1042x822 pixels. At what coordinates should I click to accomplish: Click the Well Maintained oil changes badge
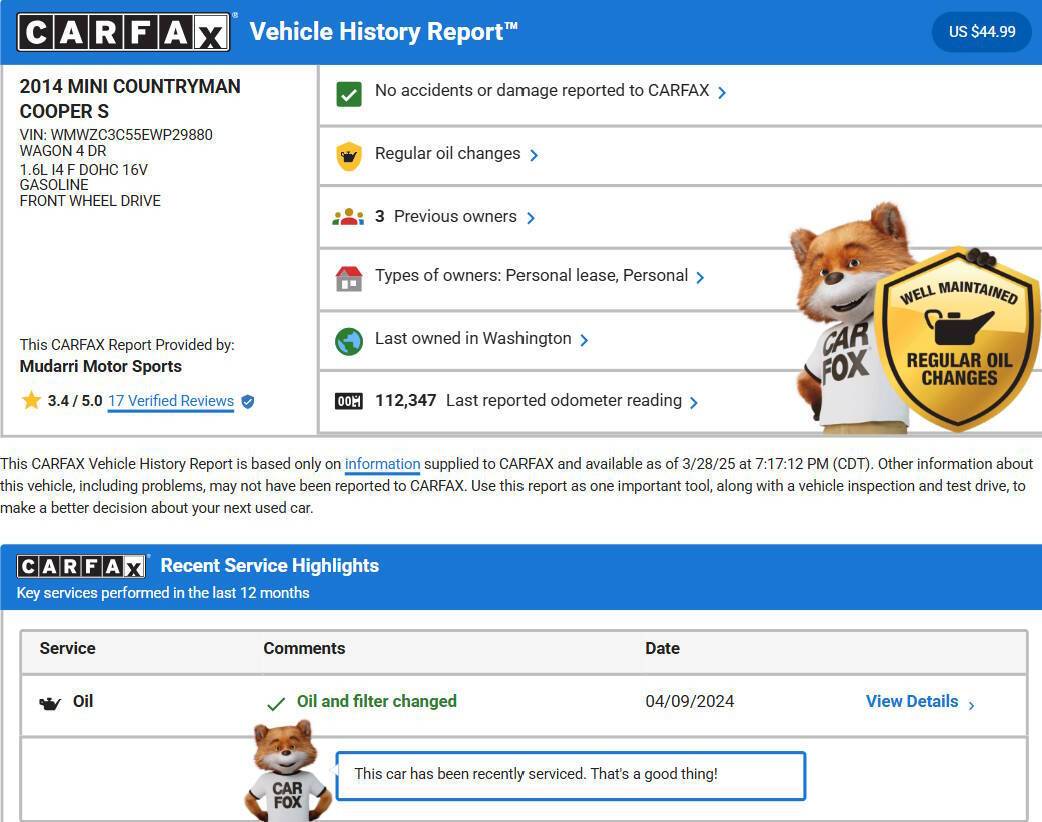pyautogui.click(x=958, y=339)
